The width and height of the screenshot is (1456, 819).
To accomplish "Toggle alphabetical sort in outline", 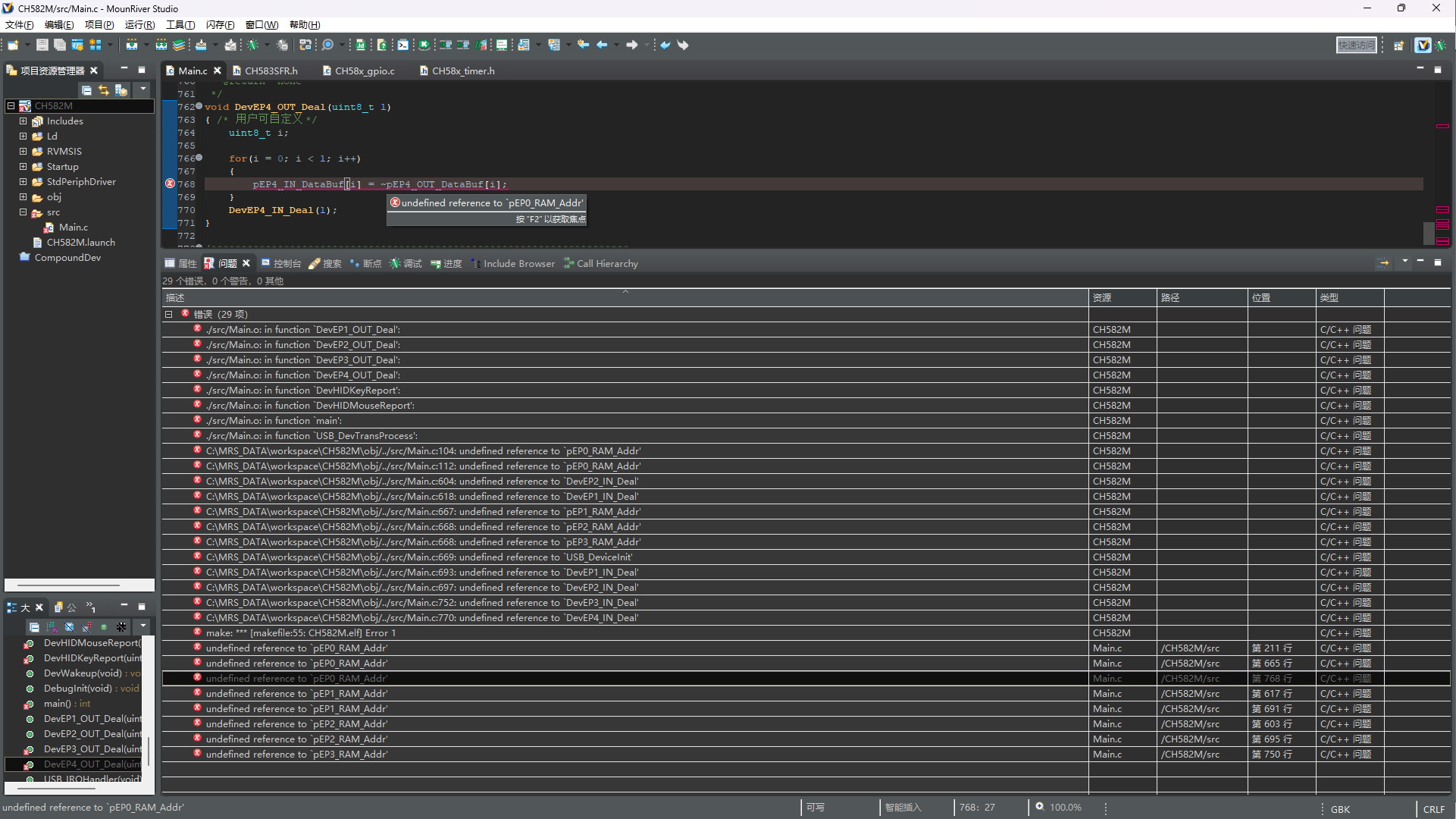I will pyautogui.click(x=52, y=627).
